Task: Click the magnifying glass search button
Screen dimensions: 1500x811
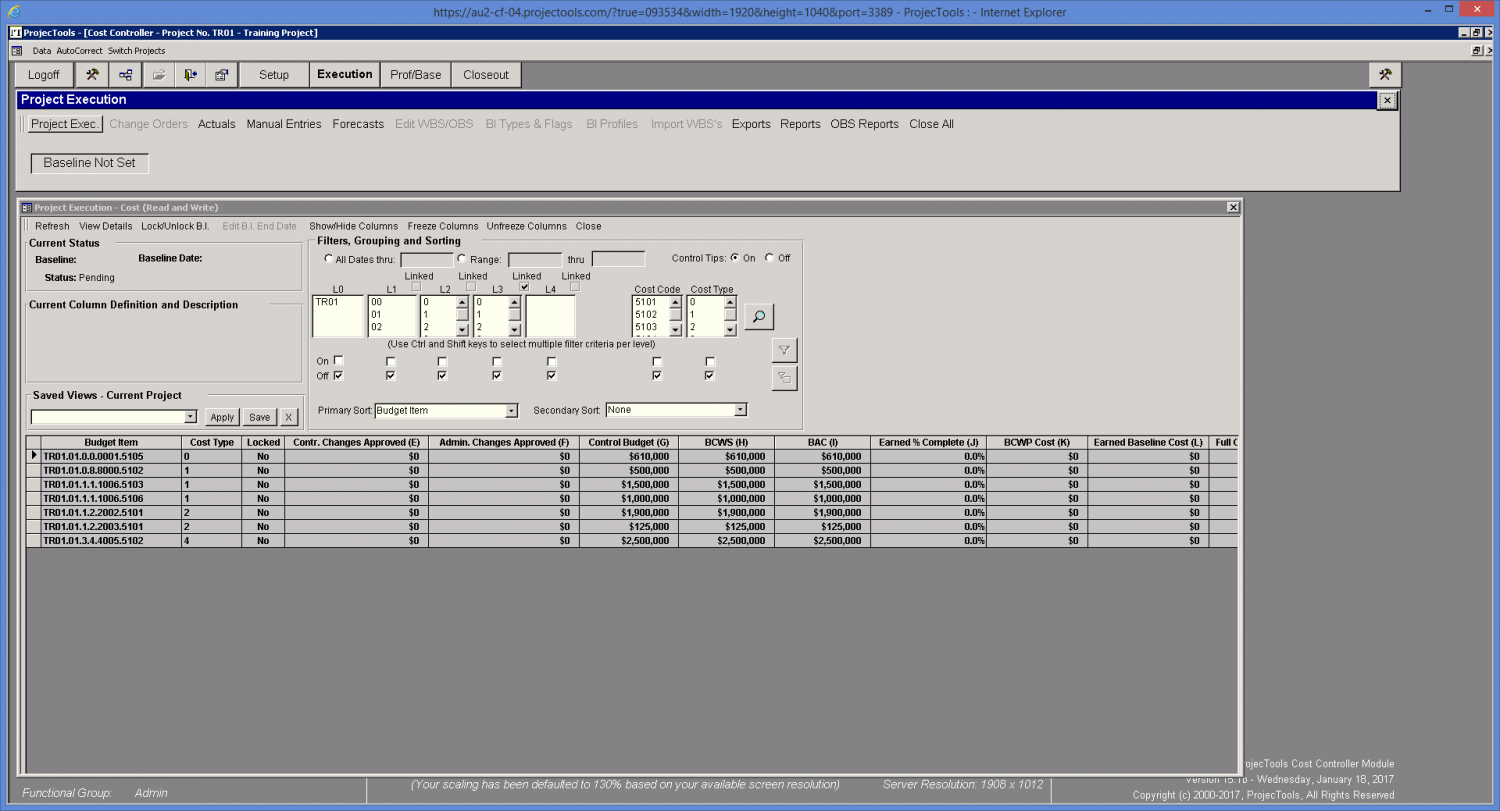Action: [759, 317]
